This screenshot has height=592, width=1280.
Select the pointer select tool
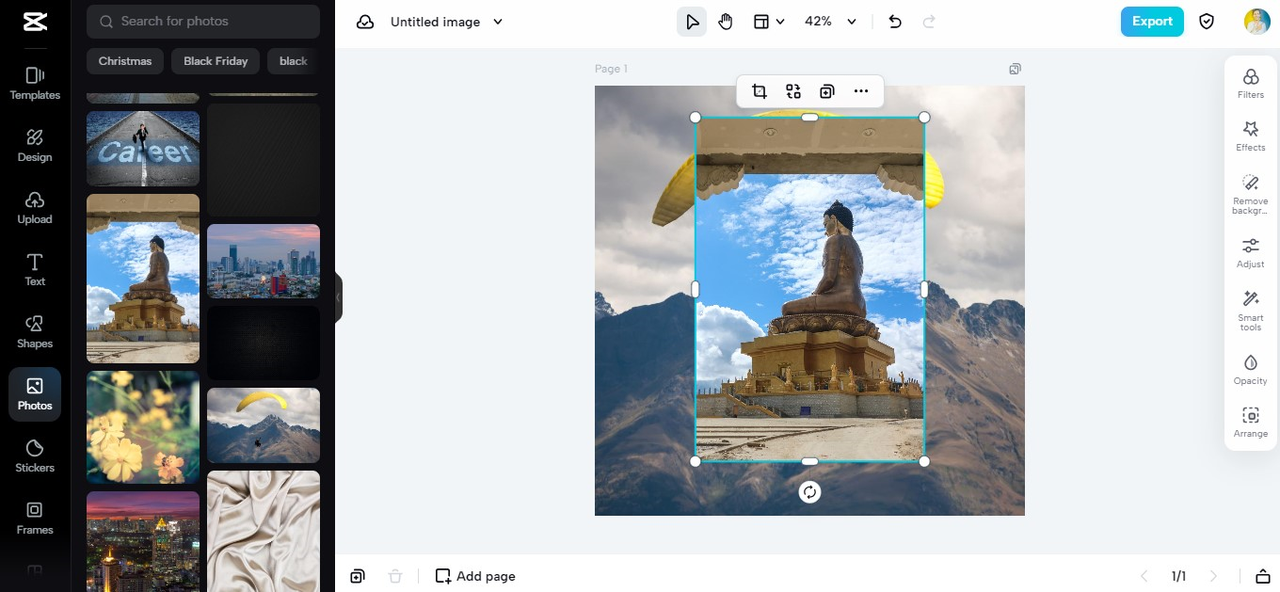click(x=691, y=22)
